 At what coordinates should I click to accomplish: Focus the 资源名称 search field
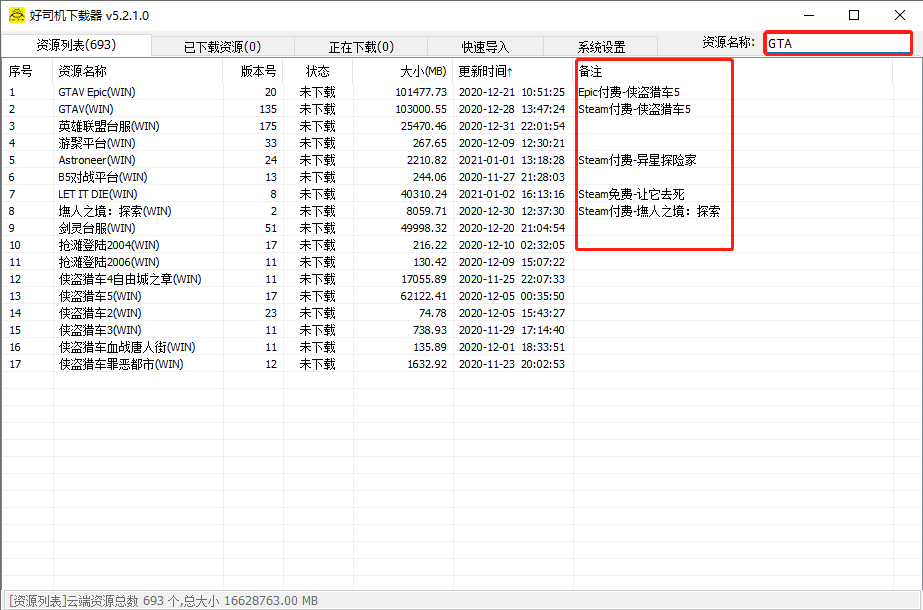point(838,43)
